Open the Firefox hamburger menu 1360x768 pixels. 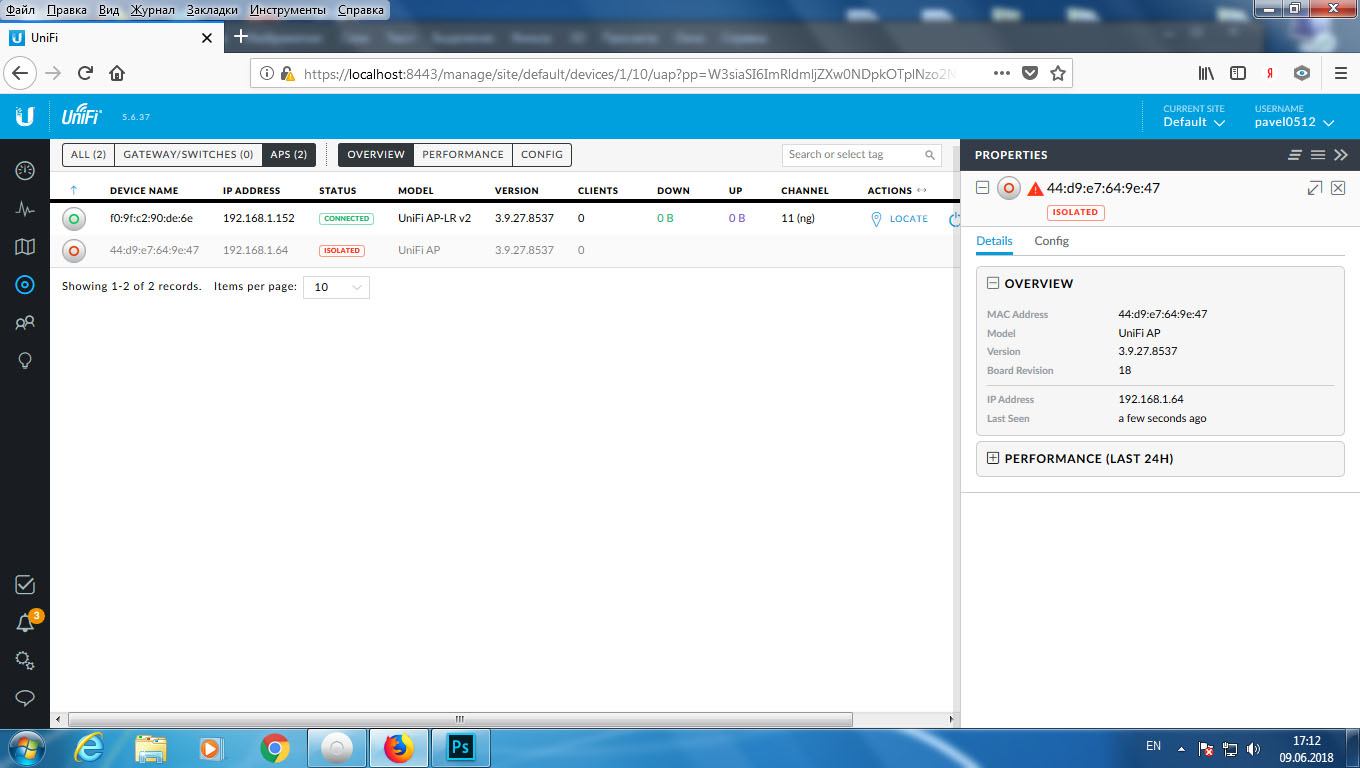[x=1341, y=73]
